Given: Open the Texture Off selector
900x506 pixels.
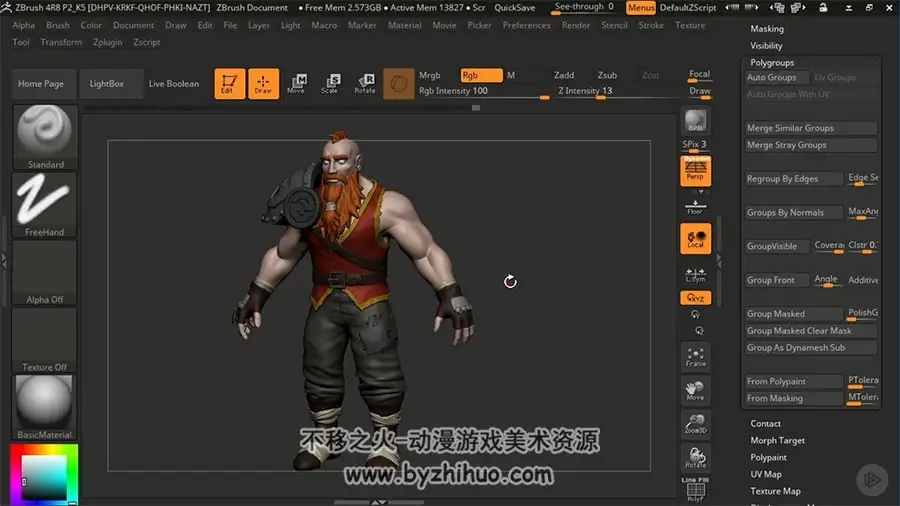Looking at the screenshot, I should point(45,340).
